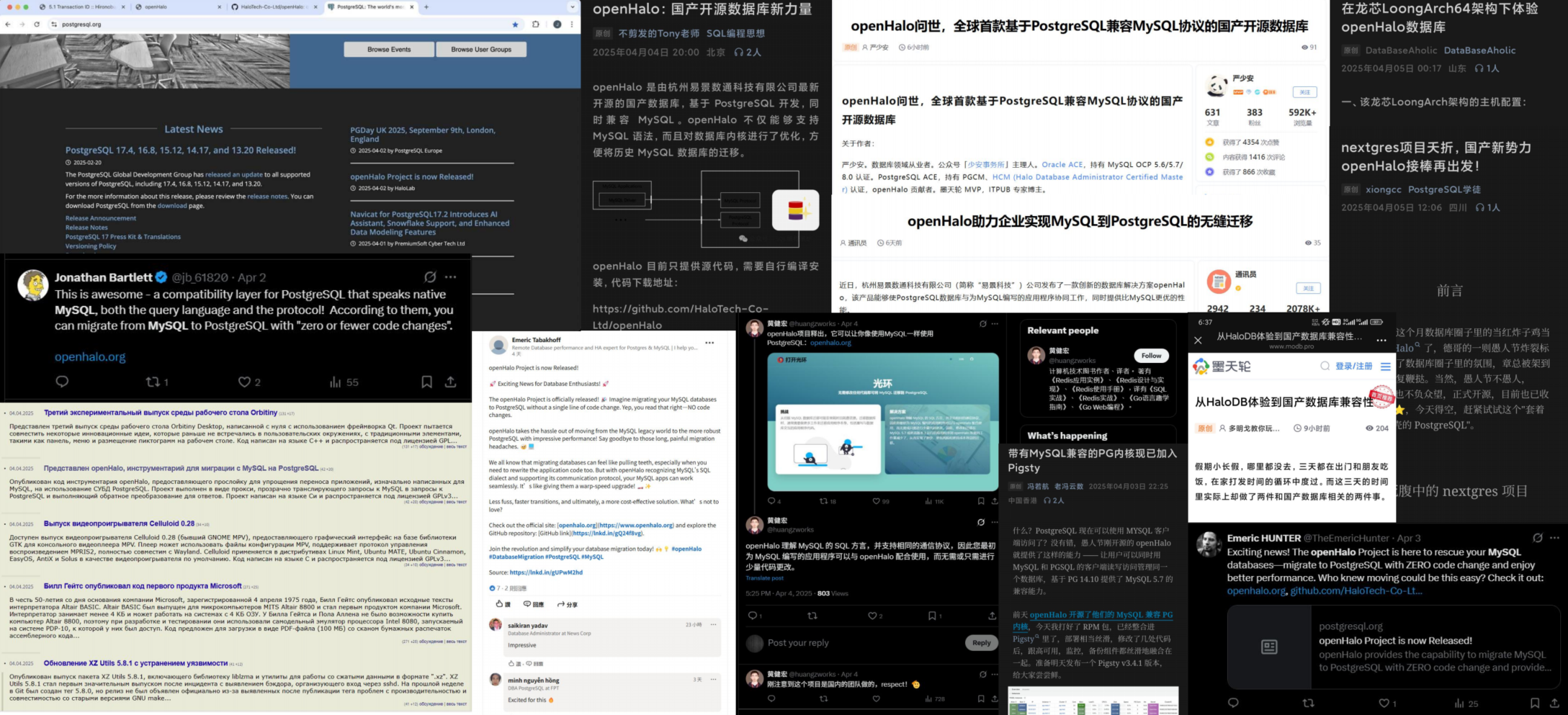The image size is (1568, 715).
Task: Open more options on Jonathan Bartlett's tweet
Action: point(451,277)
